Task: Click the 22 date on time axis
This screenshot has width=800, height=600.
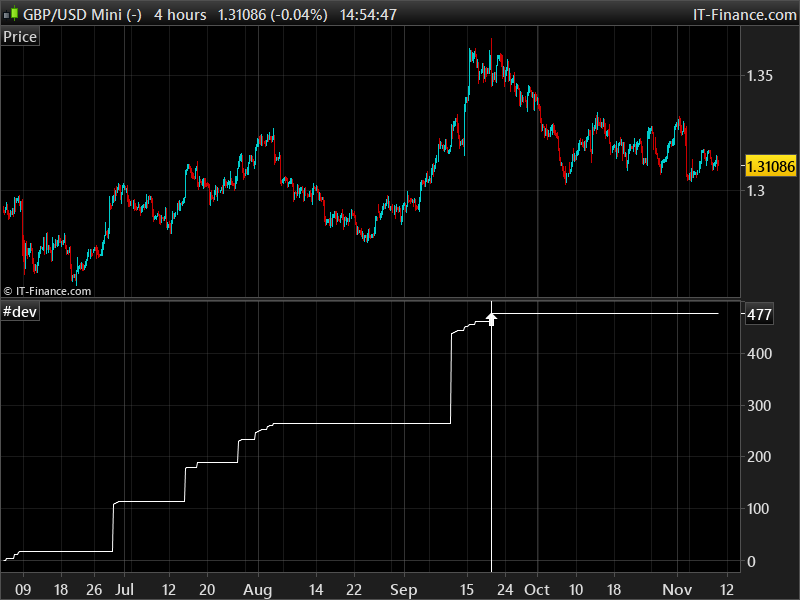Action: [354, 589]
